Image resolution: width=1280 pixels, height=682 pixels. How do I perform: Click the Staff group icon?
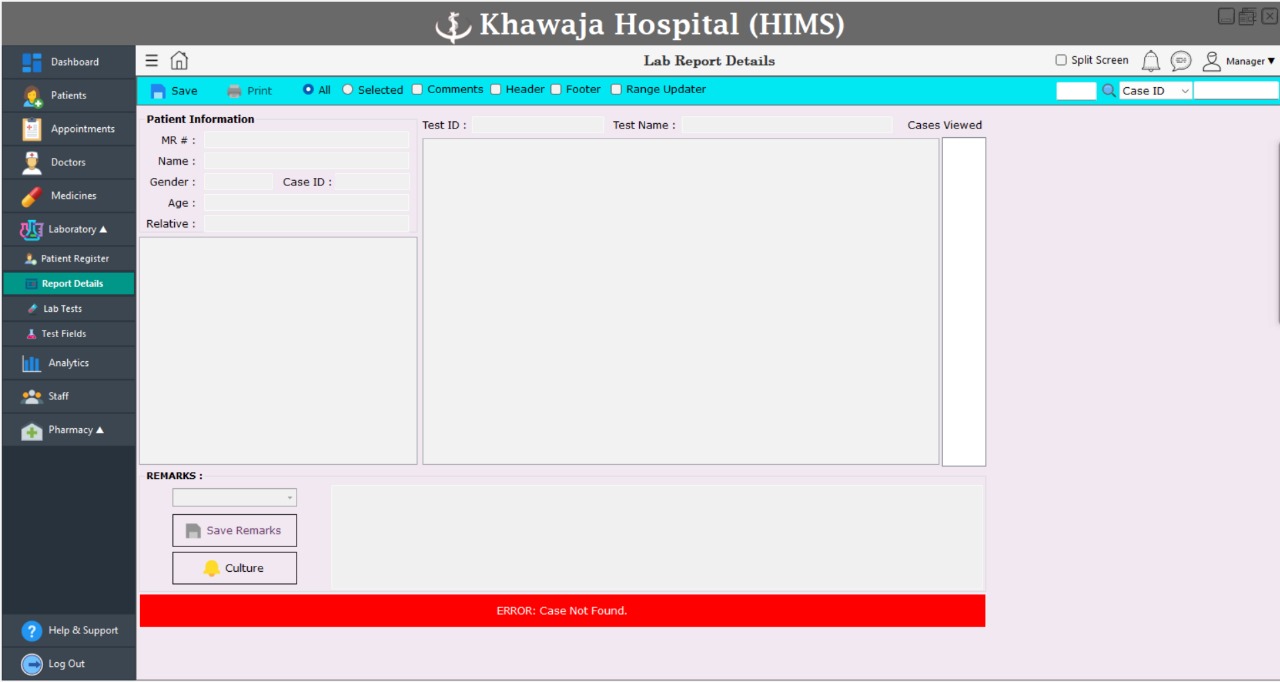tap(32, 396)
